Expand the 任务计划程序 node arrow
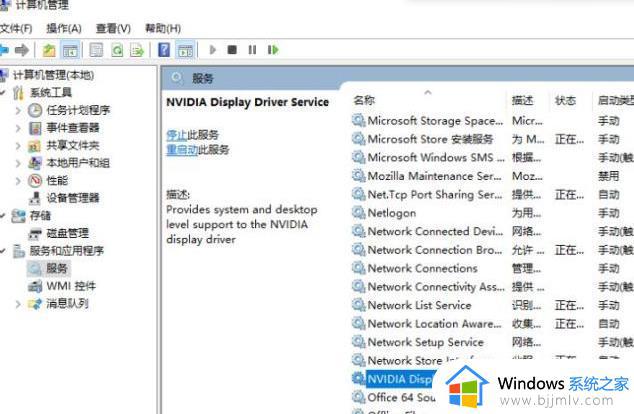Viewport: 634px width, 414px height. 18,110
